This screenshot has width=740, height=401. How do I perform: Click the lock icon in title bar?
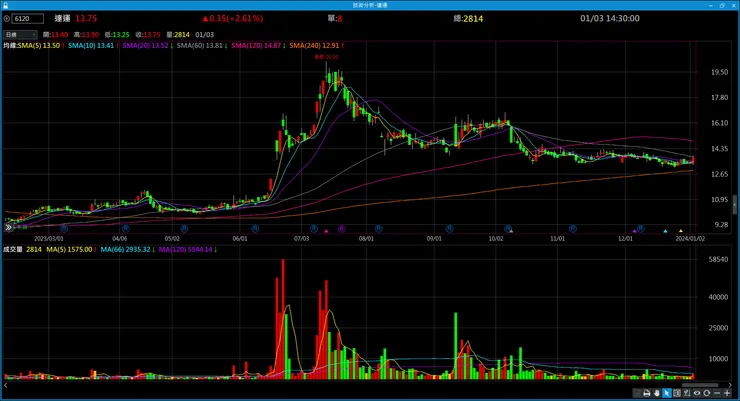pyautogui.click(x=5, y=5)
